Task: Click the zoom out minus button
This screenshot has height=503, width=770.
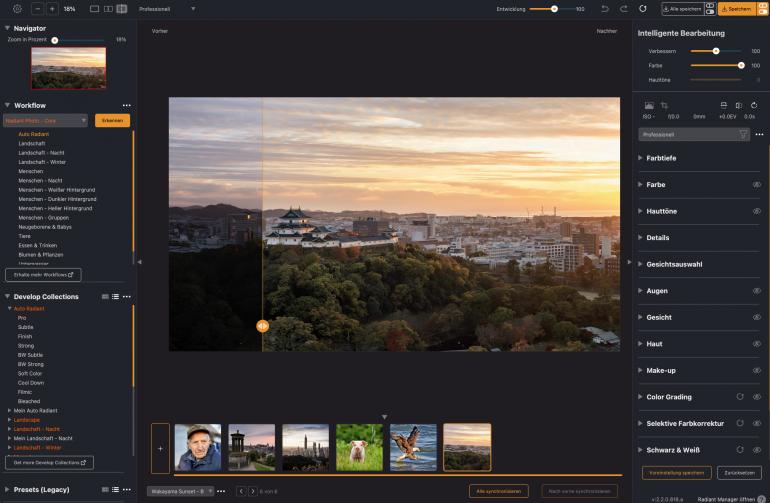Action: (38, 8)
